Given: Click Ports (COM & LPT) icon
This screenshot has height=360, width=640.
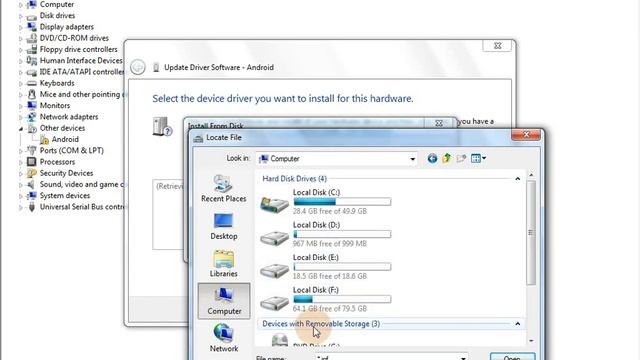Looking at the screenshot, I should point(31,151).
